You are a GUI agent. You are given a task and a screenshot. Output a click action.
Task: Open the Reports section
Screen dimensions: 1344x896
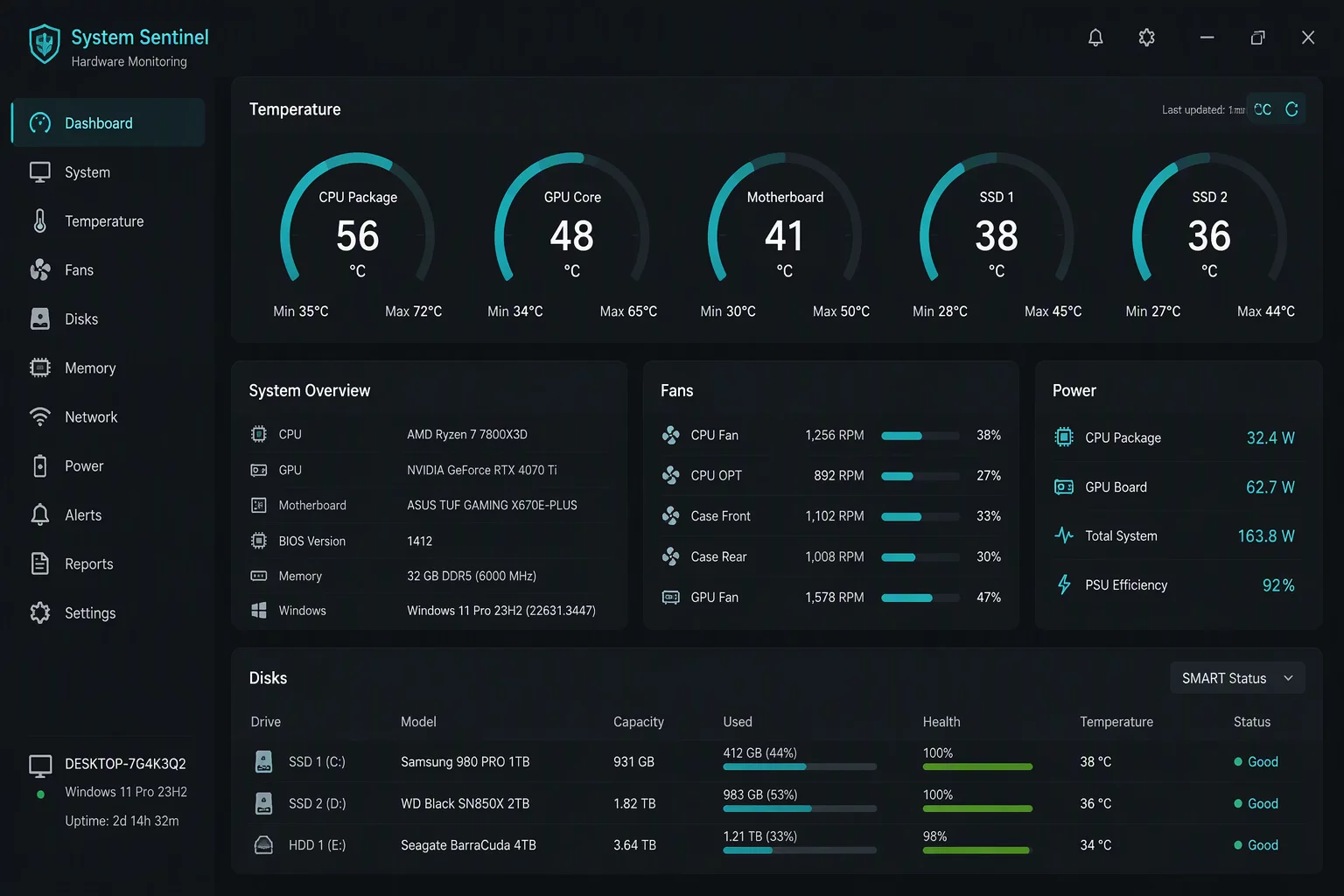(108, 564)
